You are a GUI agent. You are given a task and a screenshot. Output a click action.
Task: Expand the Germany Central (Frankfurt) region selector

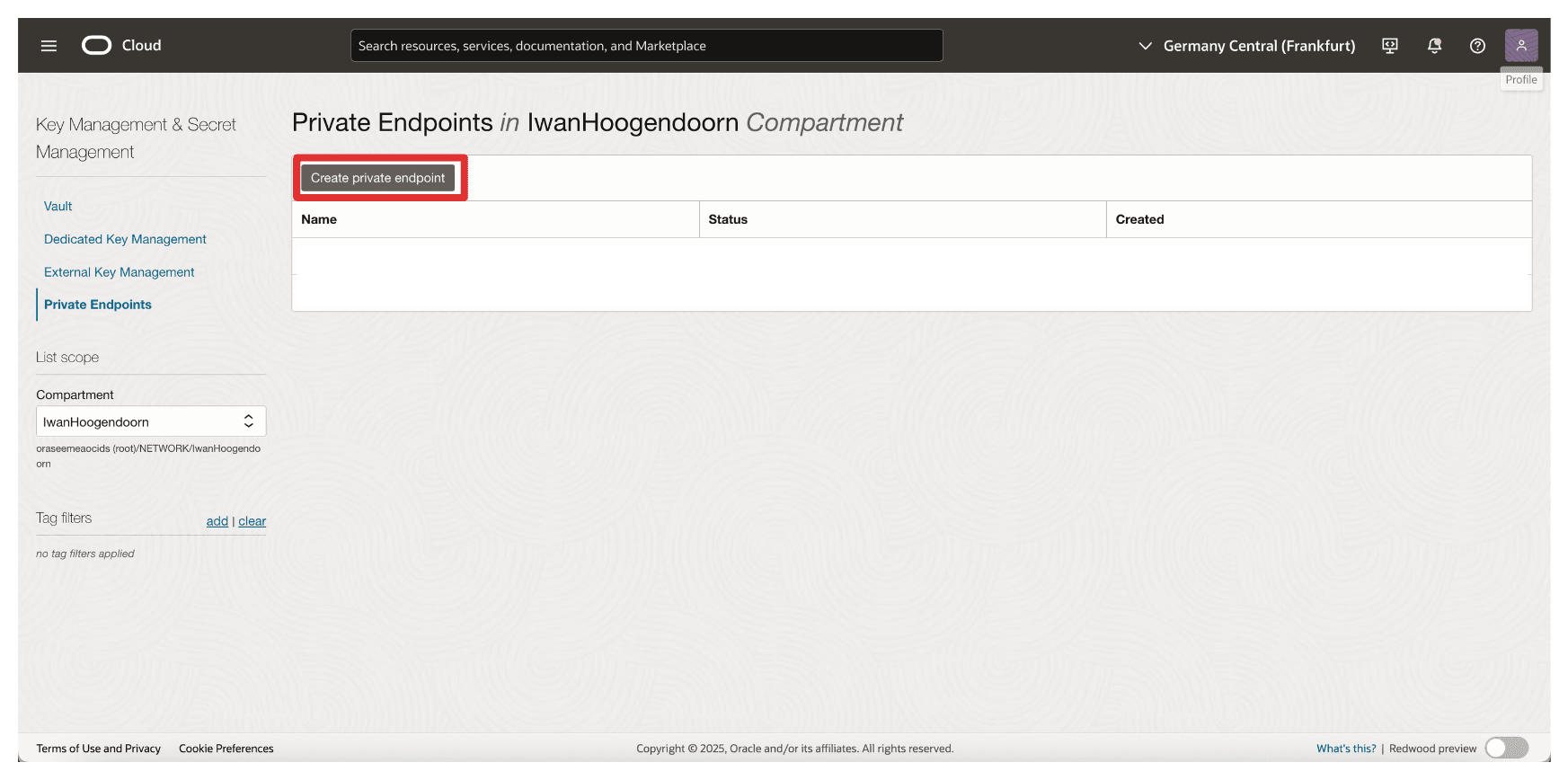(x=1246, y=46)
